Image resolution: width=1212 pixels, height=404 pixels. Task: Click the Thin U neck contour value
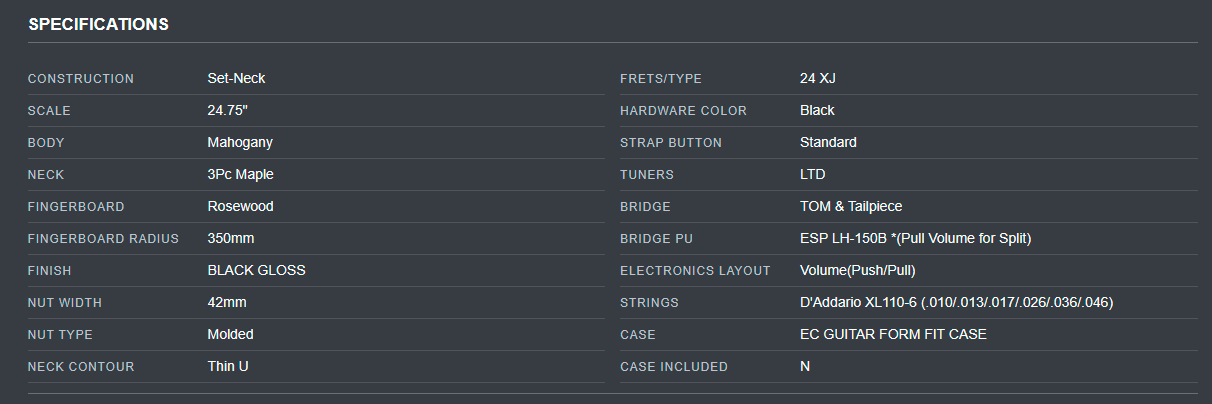[x=228, y=366]
